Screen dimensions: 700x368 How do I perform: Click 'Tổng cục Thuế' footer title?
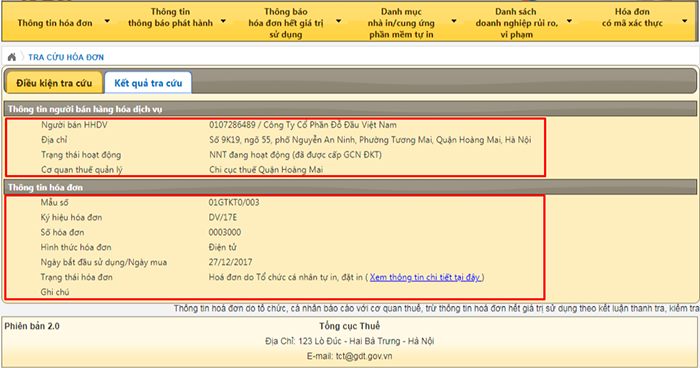pos(350,326)
